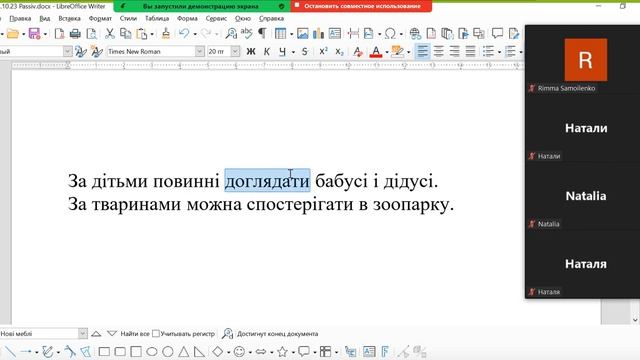Insert a text box from the toolbar
Screen dimensions: 640x360
tap(335, 33)
